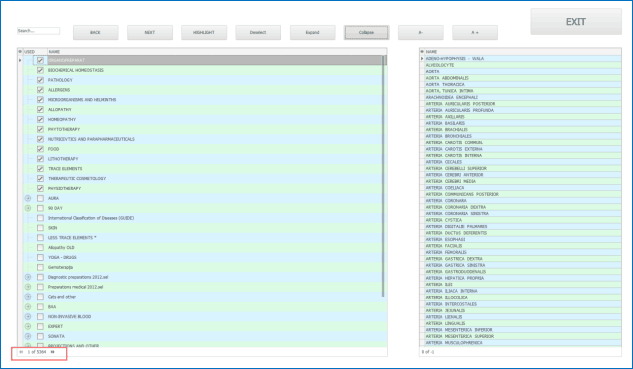Expand the Cats and other node
633x369 pixels.
(28, 297)
